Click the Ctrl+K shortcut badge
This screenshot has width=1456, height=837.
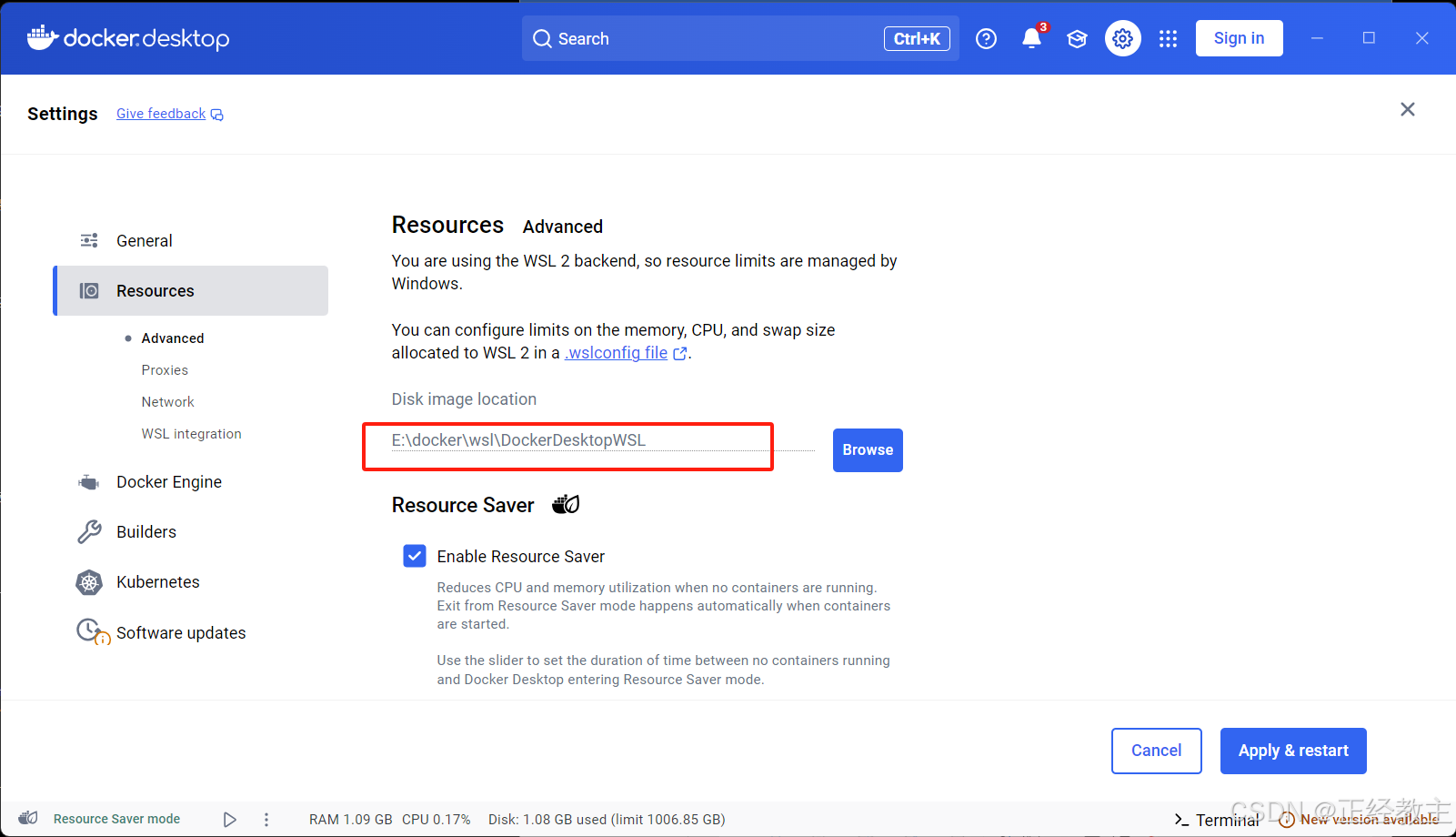pos(917,38)
